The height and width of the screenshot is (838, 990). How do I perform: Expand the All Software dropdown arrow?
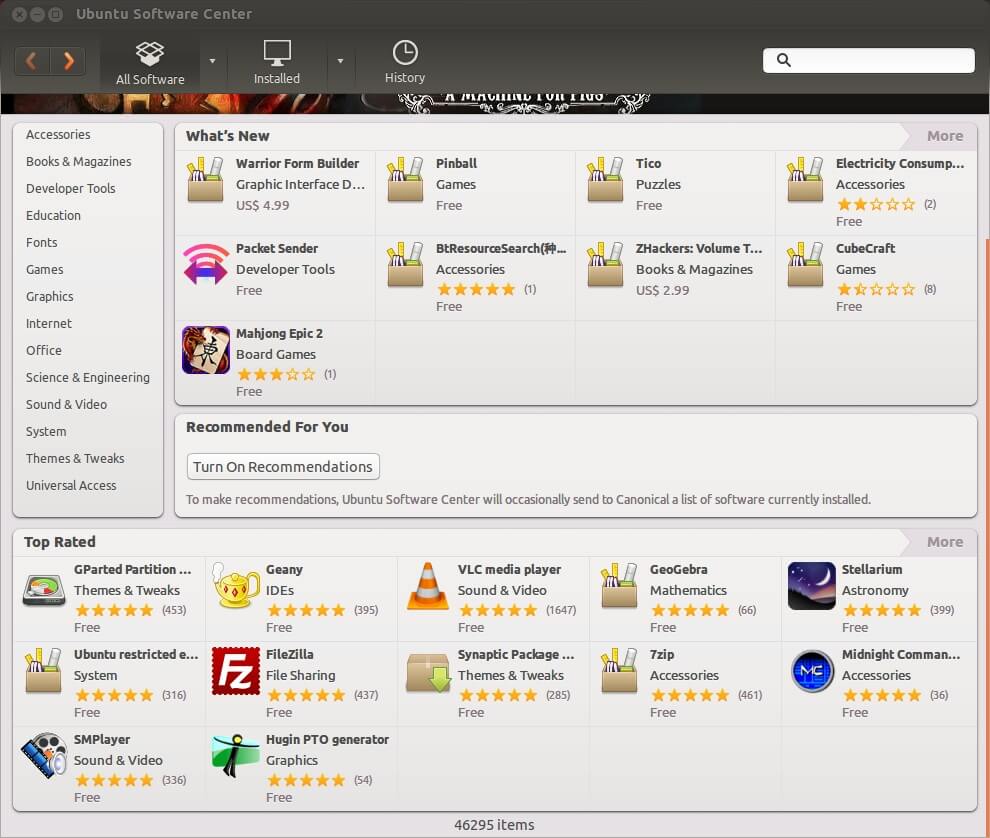click(x=211, y=60)
